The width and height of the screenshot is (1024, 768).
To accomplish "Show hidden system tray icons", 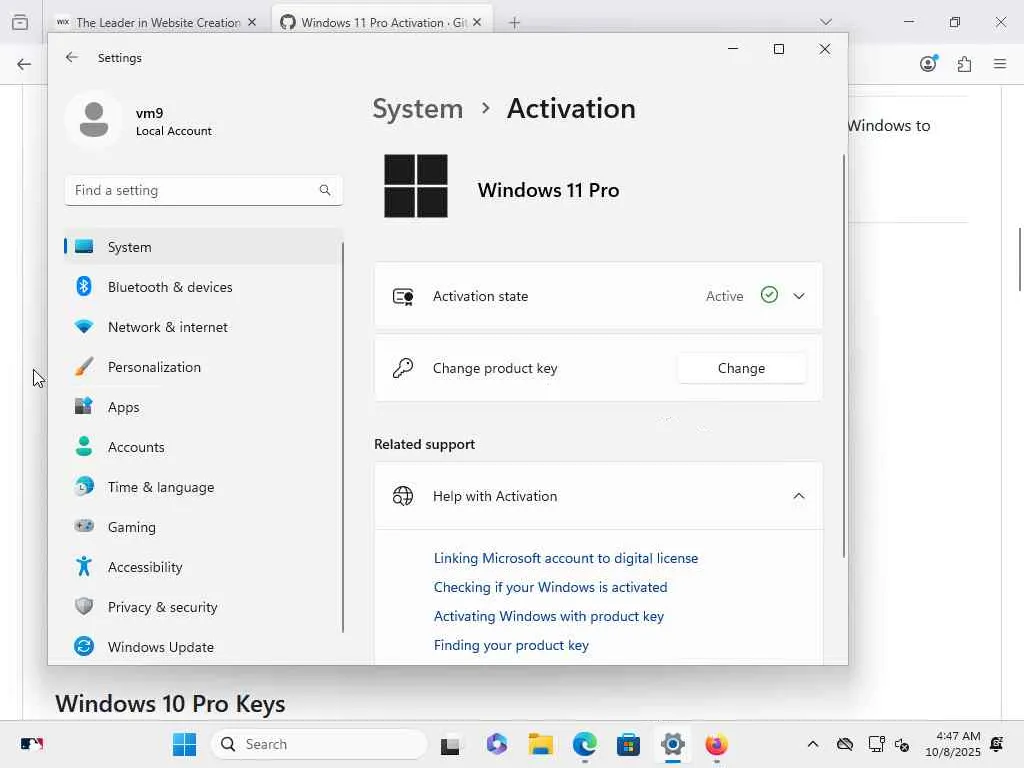I will tap(812, 744).
